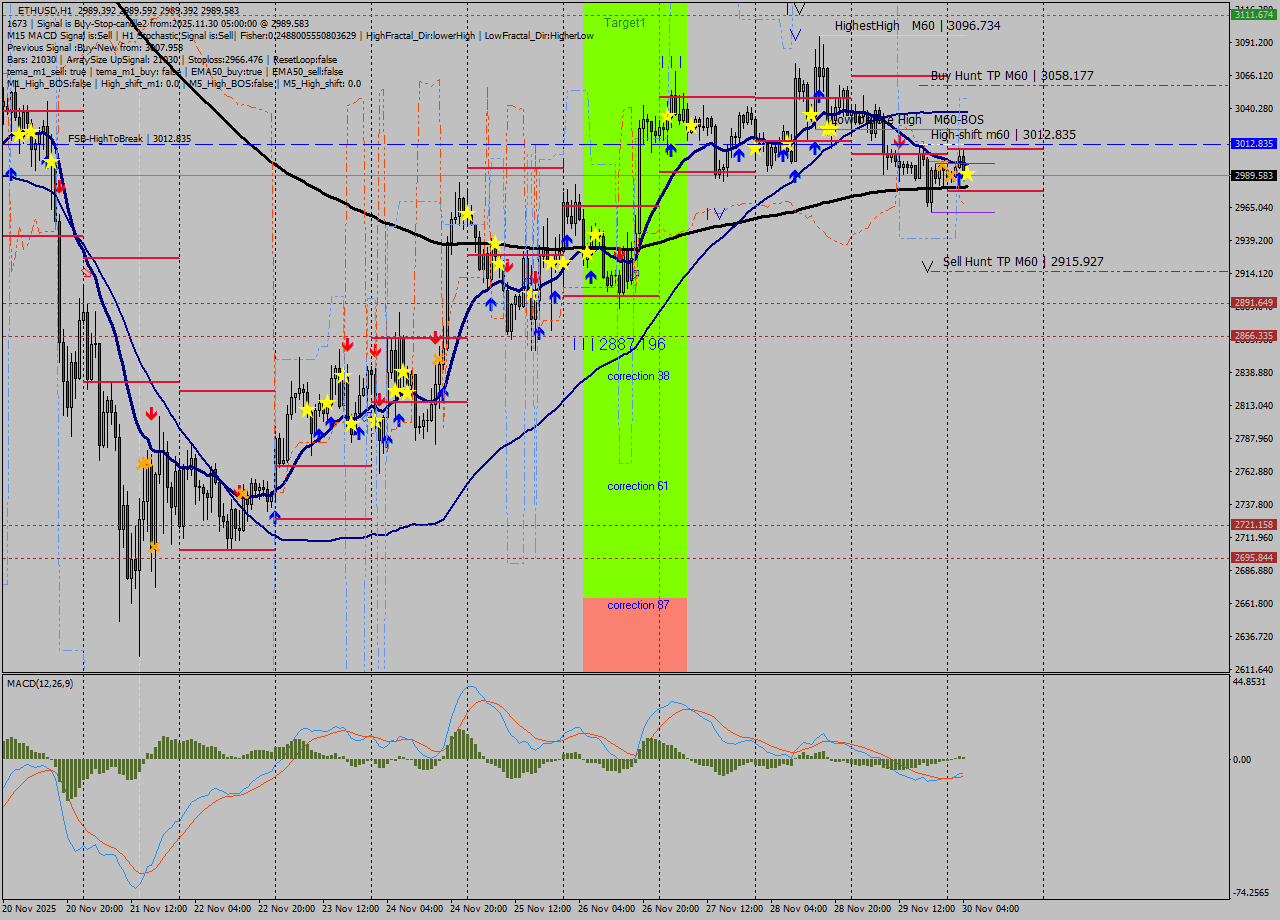Click the green 3111.674 price tag
1280x920 pixels.
[1253, 15]
